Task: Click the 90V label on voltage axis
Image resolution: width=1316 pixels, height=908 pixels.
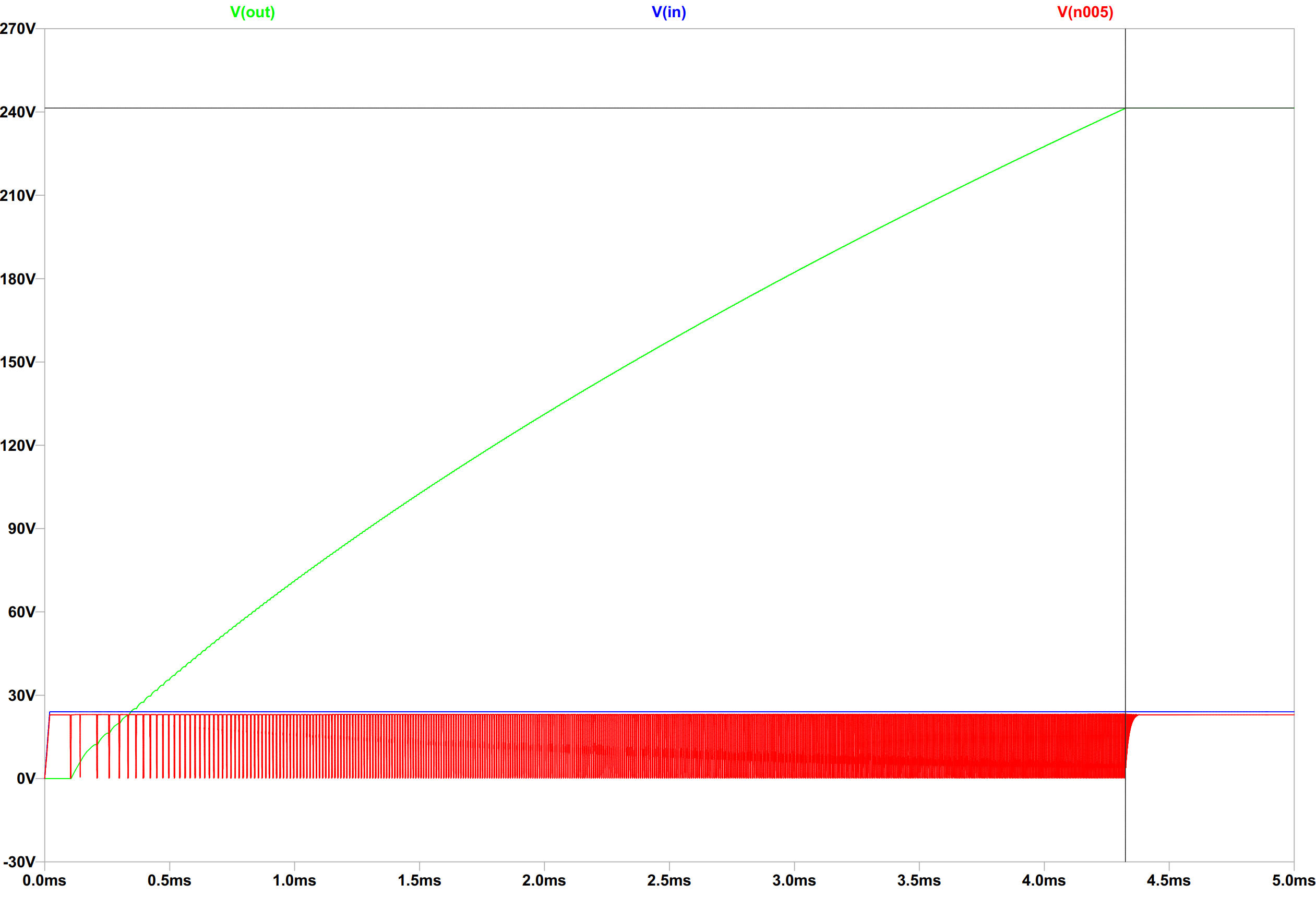Action: (x=21, y=528)
